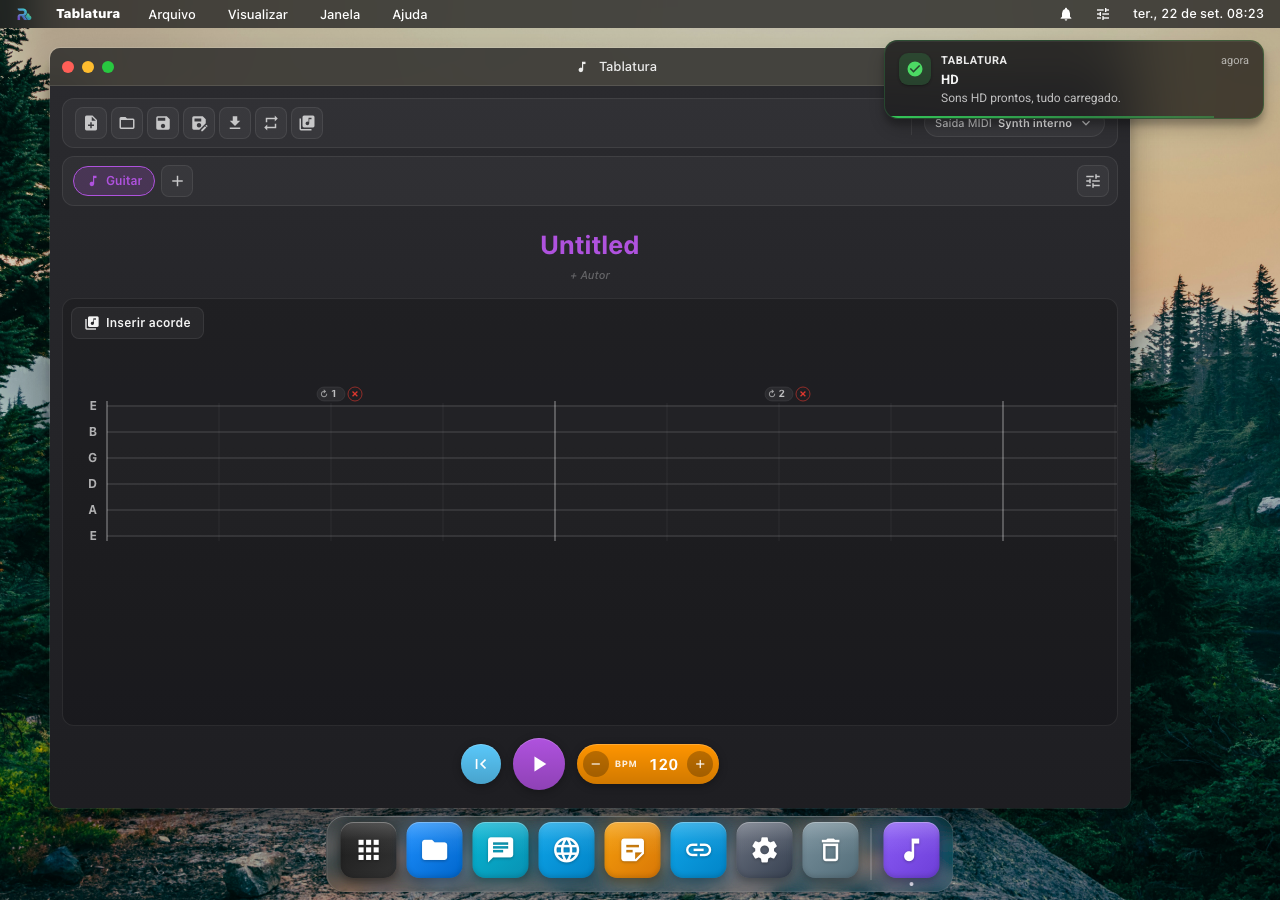
Task: Increase BPM with the plus button
Action: (700, 764)
